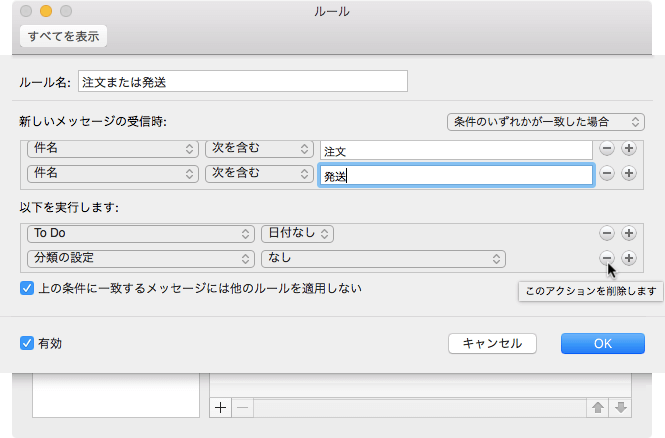Image resolution: width=665 pixels, height=438 pixels.
Task: Open the To Do action dropdown
Action: click(x=140, y=233)
